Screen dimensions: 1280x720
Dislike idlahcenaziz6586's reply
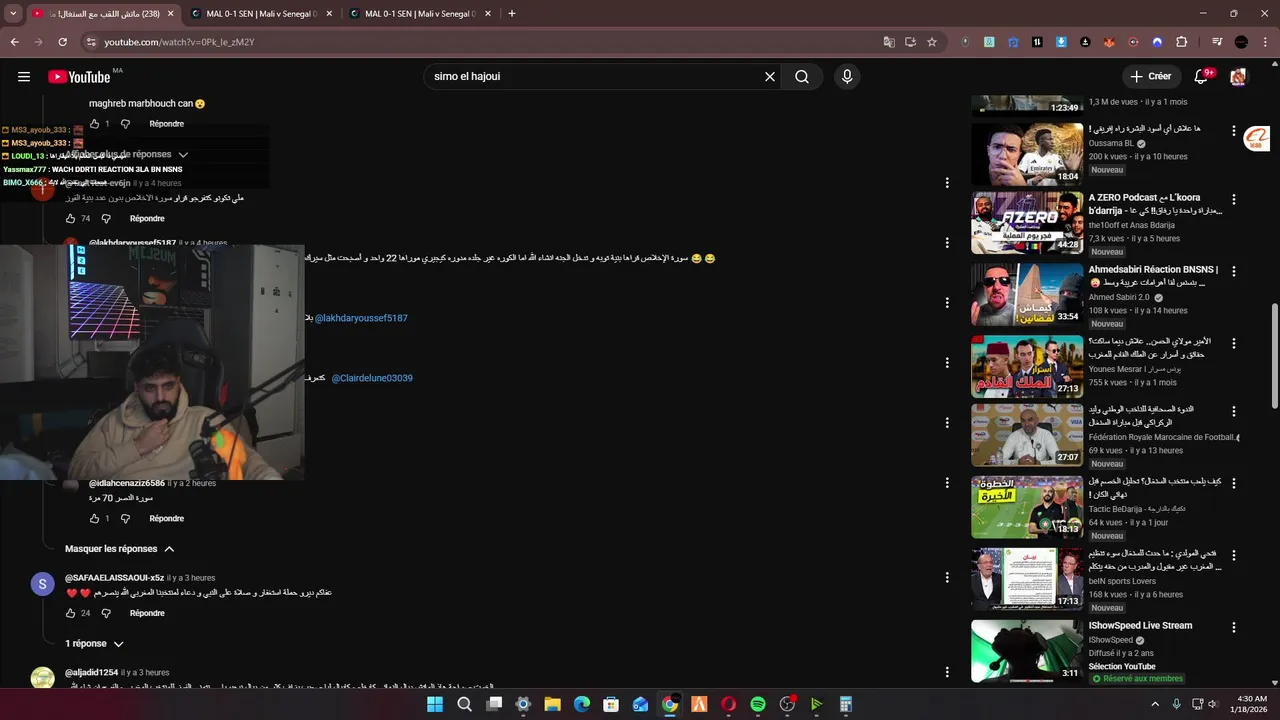[x=125, y=519]
